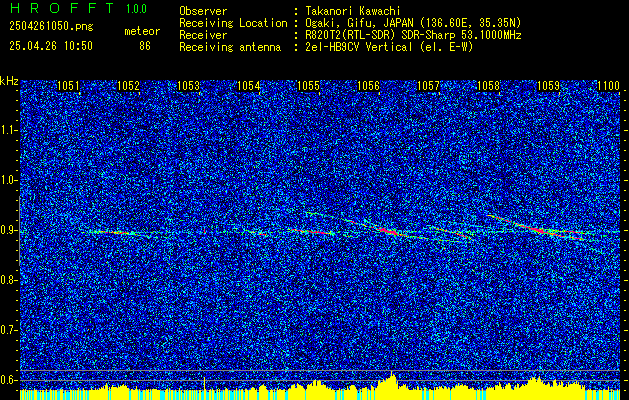The image size is (629, 400).
Task: Click the 0.9 kHz axis label
Action: point(8,230)
